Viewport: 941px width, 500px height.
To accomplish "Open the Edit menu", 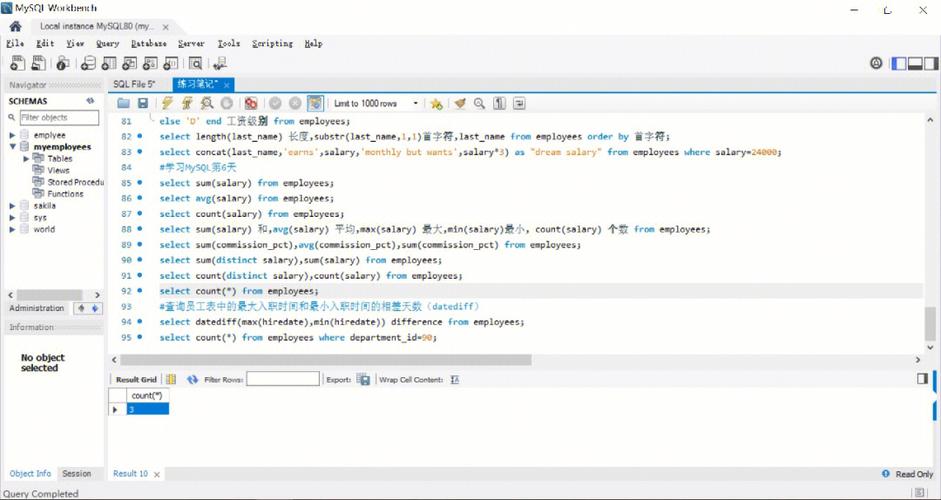I will pos(45,44).
